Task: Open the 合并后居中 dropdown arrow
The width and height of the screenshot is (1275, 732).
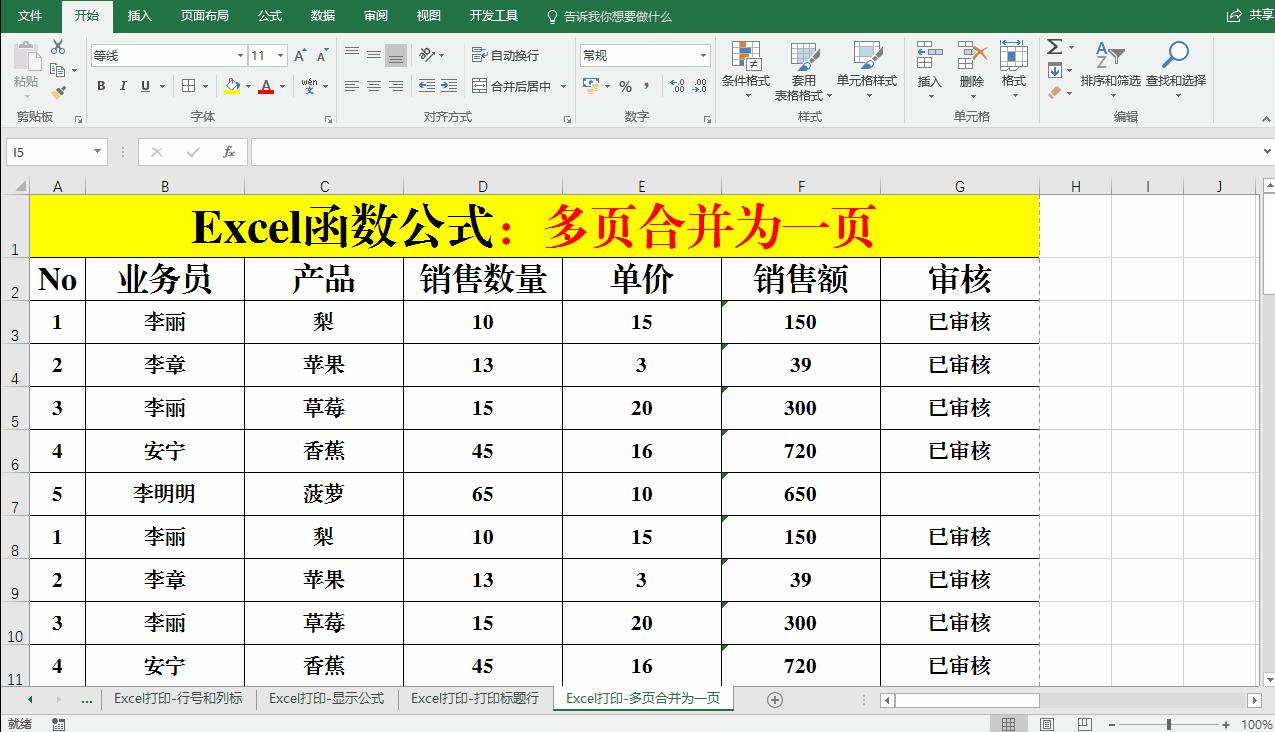Action: click(564, 88)
